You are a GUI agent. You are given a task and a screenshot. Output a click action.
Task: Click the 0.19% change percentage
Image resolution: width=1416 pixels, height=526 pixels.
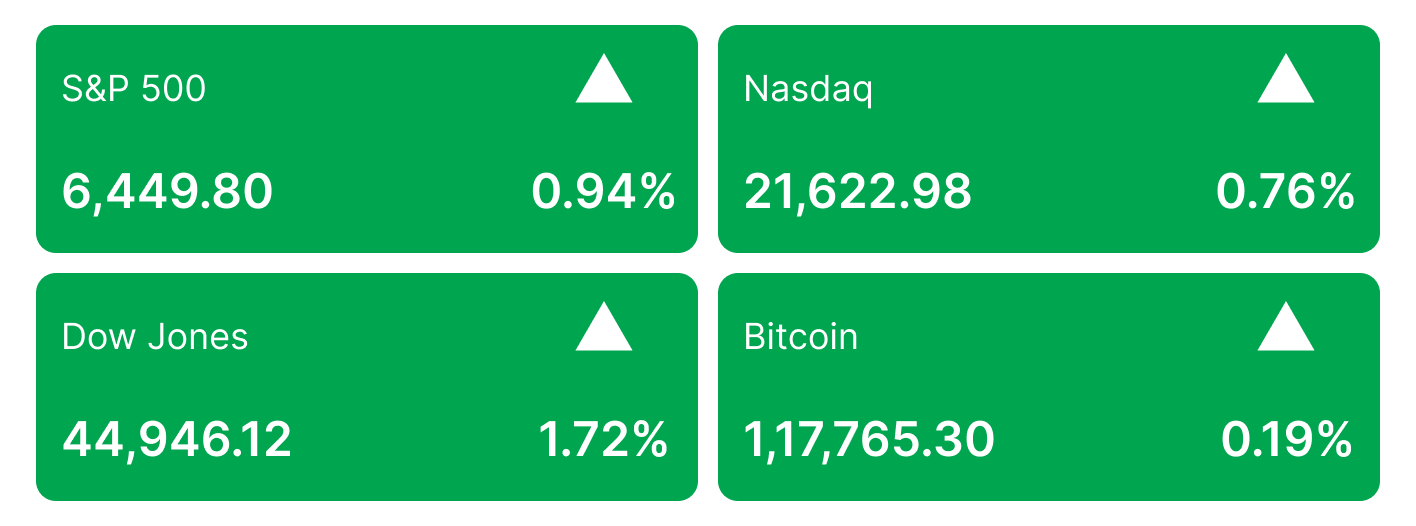1287,439
